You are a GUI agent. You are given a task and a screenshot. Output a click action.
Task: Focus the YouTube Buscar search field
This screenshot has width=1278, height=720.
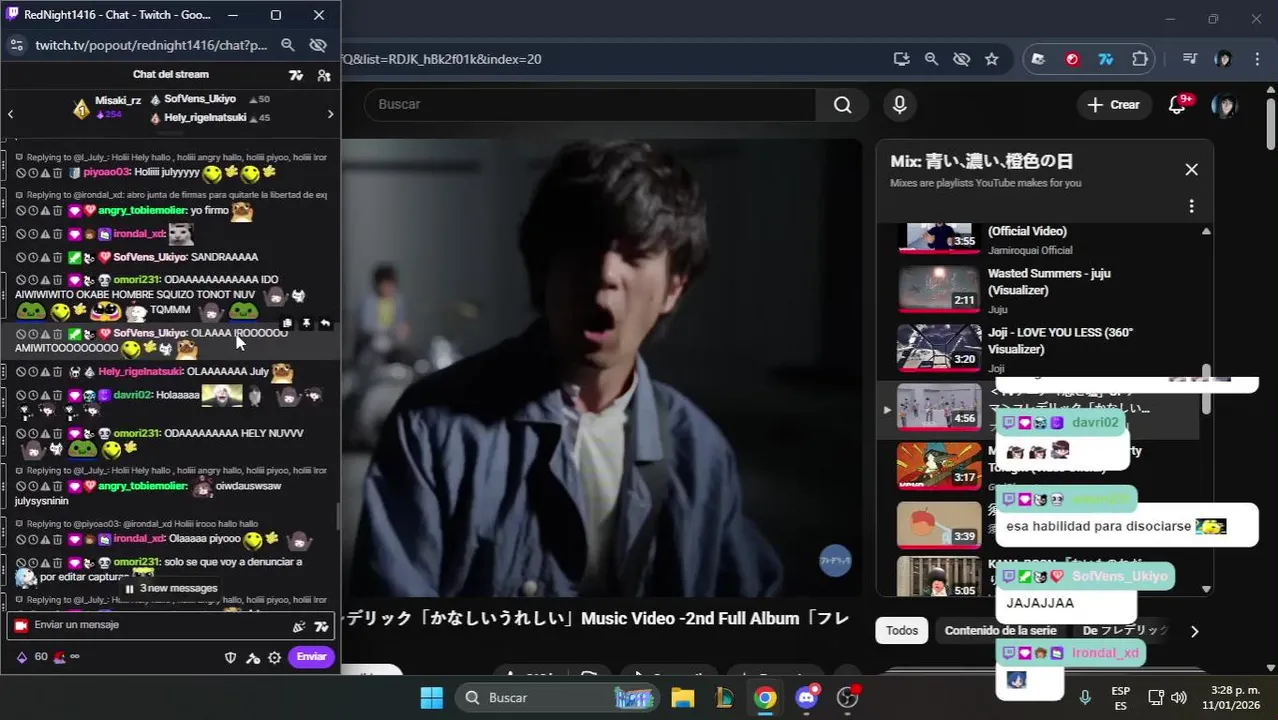pos(590,104)
